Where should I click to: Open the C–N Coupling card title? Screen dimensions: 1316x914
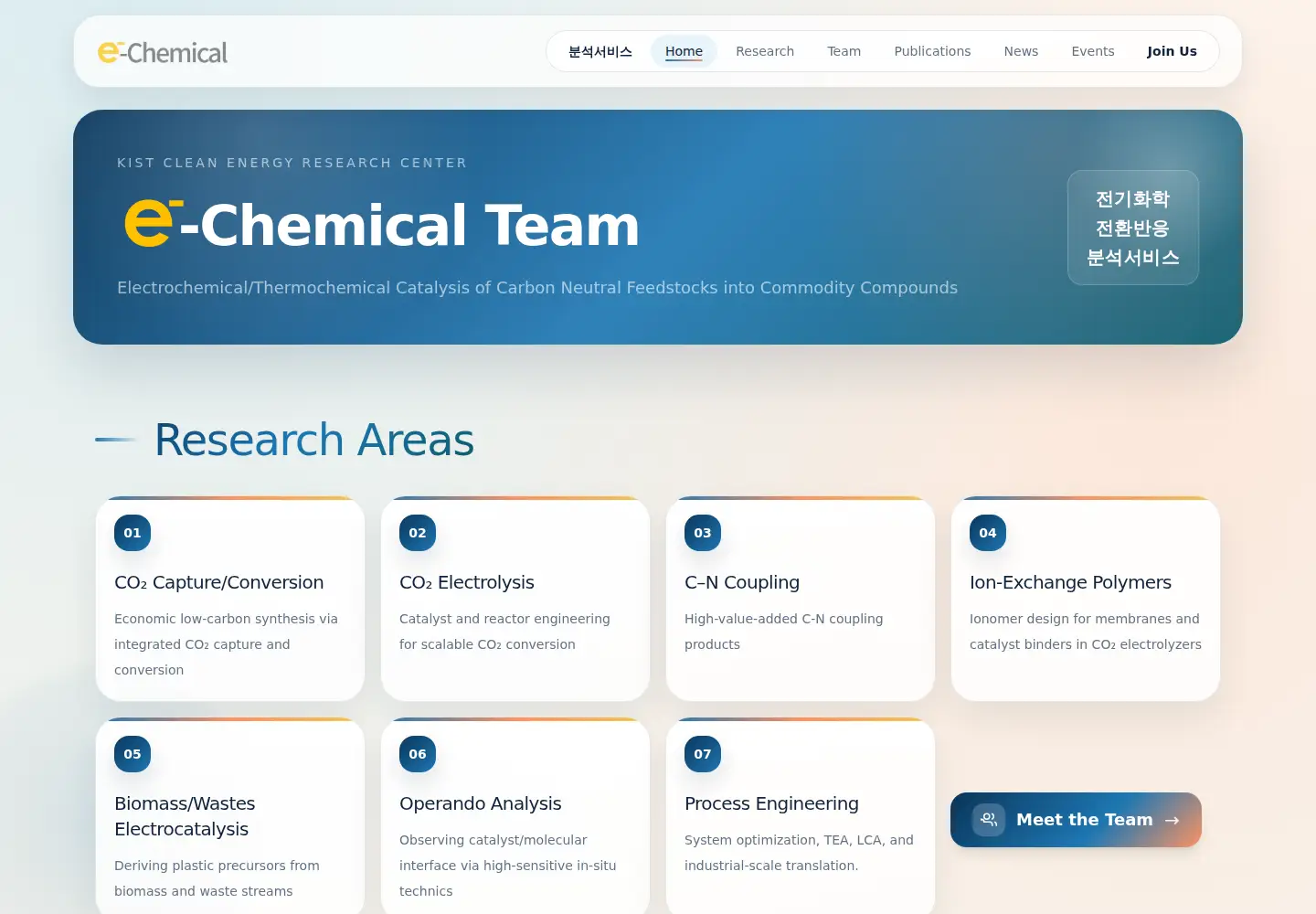742,582
